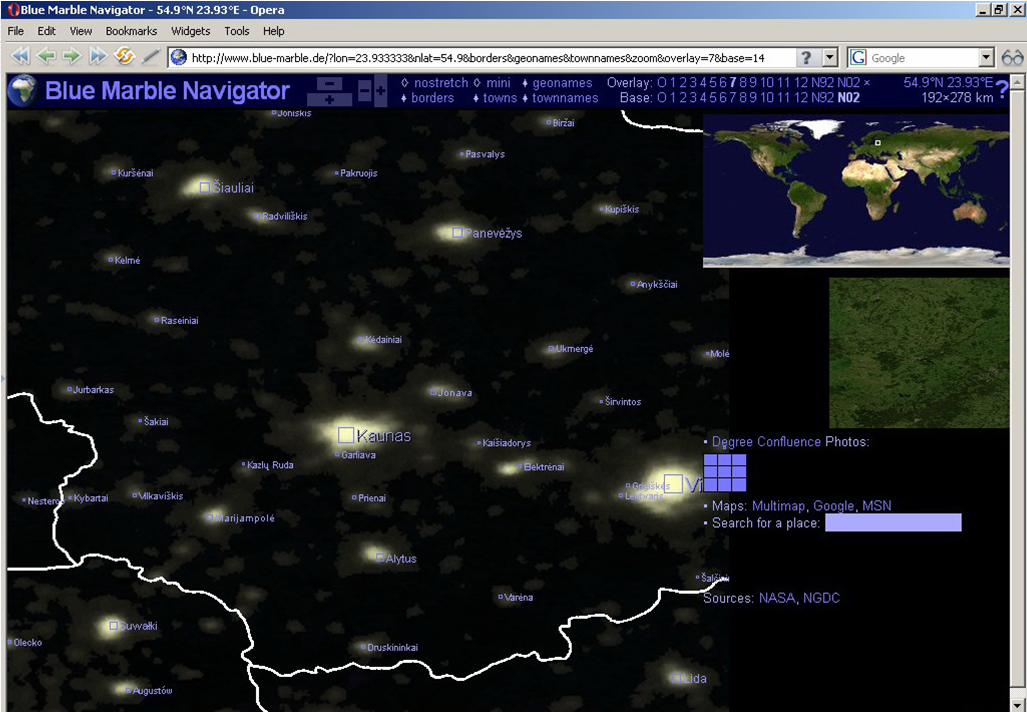
Task: Open the Widgets menu
Action: [190, 31]
